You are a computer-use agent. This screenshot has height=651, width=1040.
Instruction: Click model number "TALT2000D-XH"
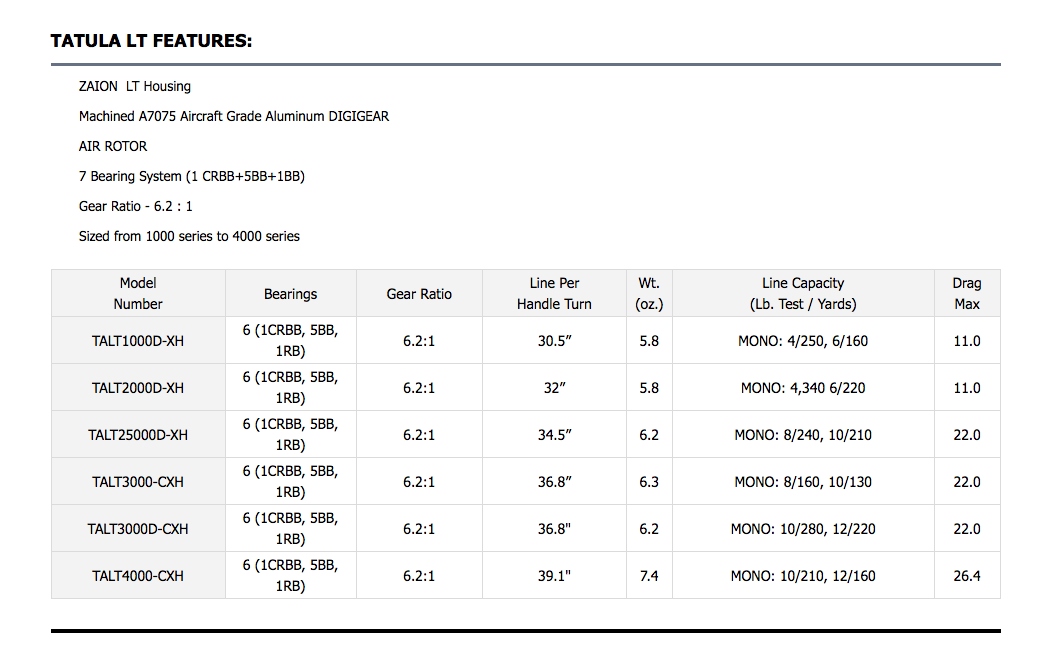coord(138,388)
